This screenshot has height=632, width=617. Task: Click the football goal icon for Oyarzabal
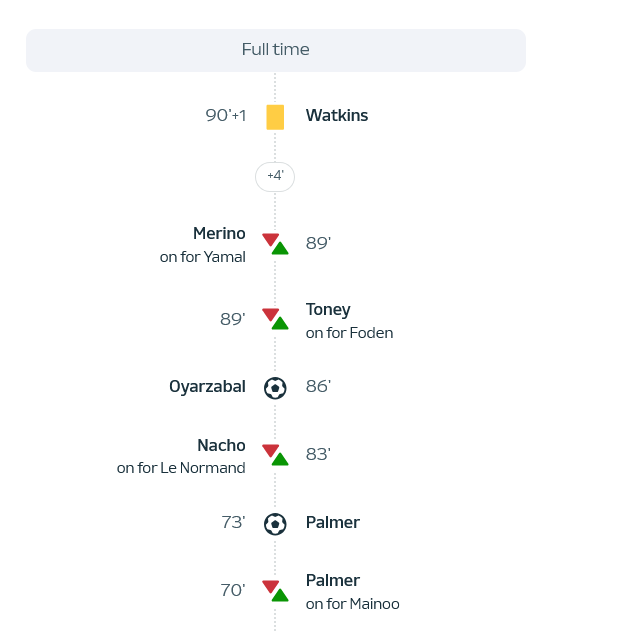[x=275, y=388]
